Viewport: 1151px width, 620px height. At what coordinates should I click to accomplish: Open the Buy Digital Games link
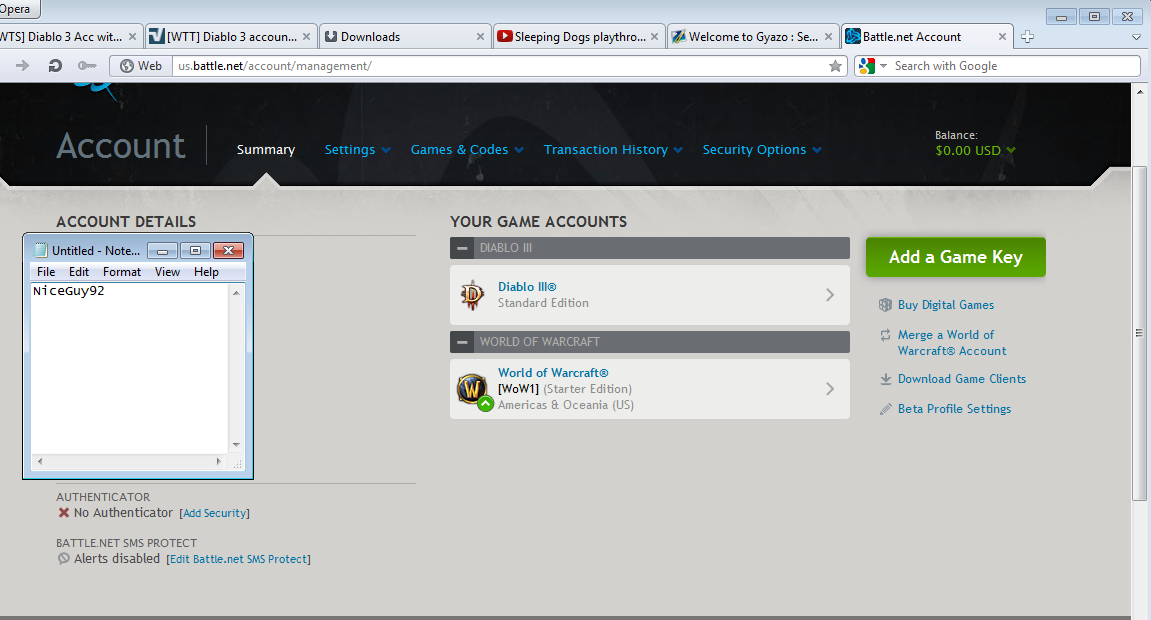click(945, 304)
